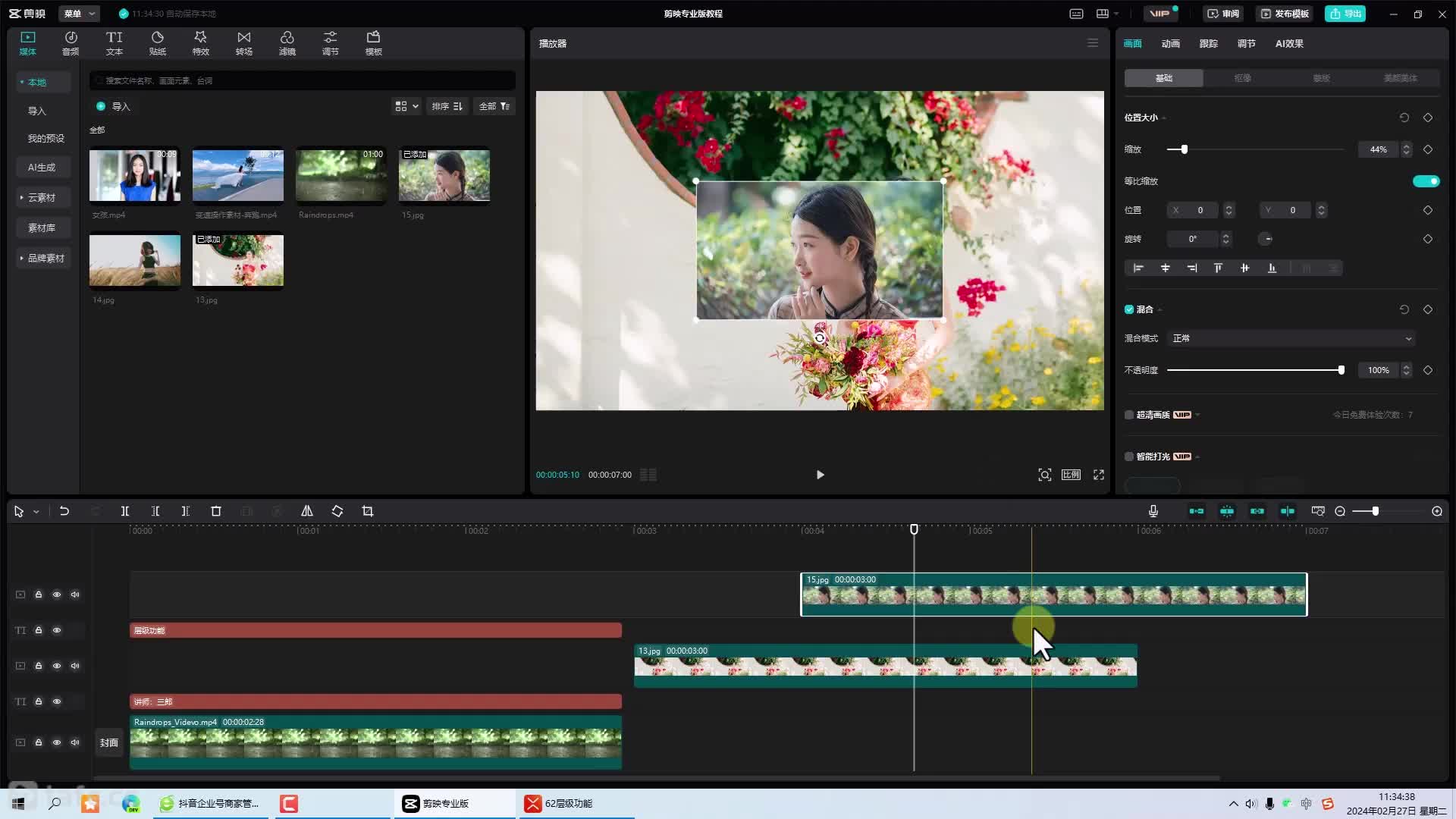
Task: Switch to the AI效果 tab
Action: tap(1289, 43)
